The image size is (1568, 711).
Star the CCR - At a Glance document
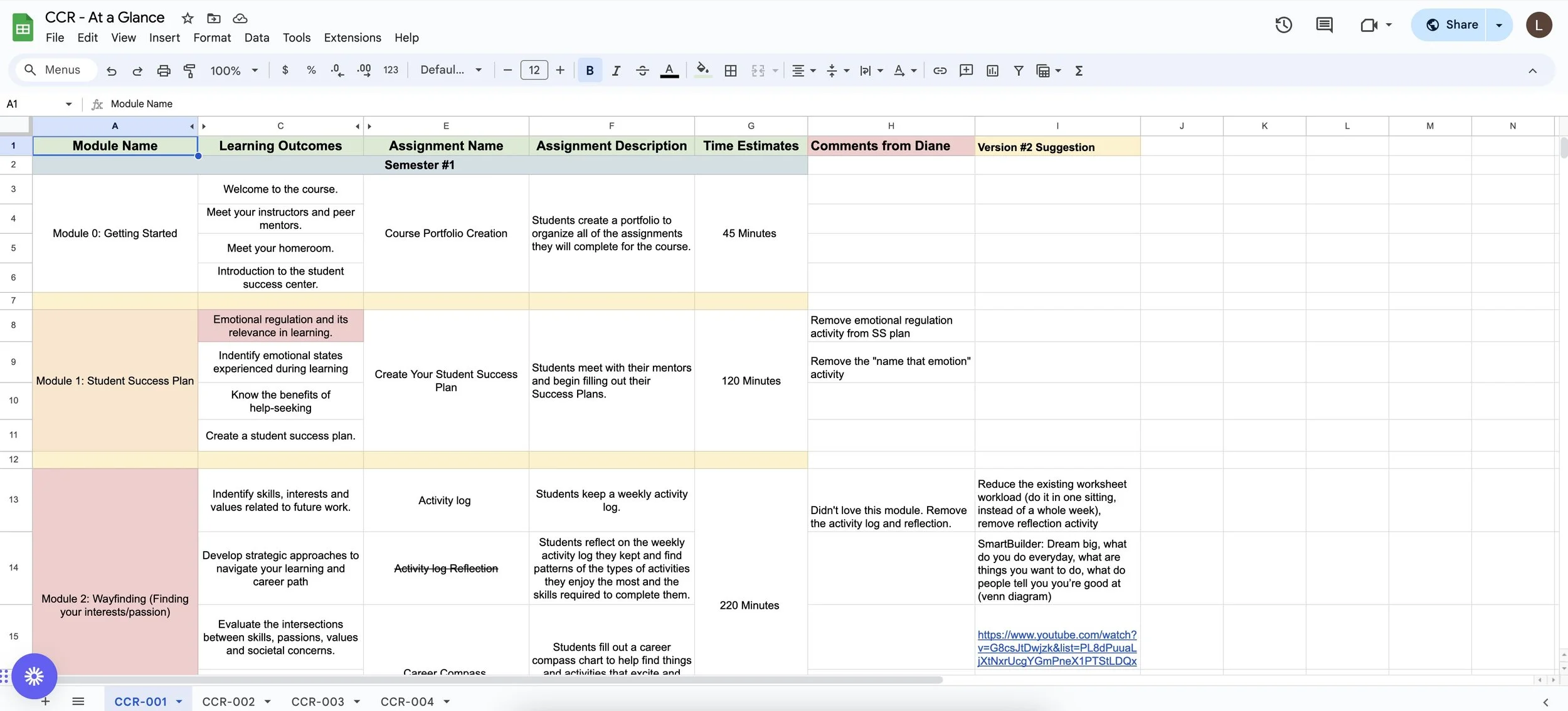pos(187,18)
